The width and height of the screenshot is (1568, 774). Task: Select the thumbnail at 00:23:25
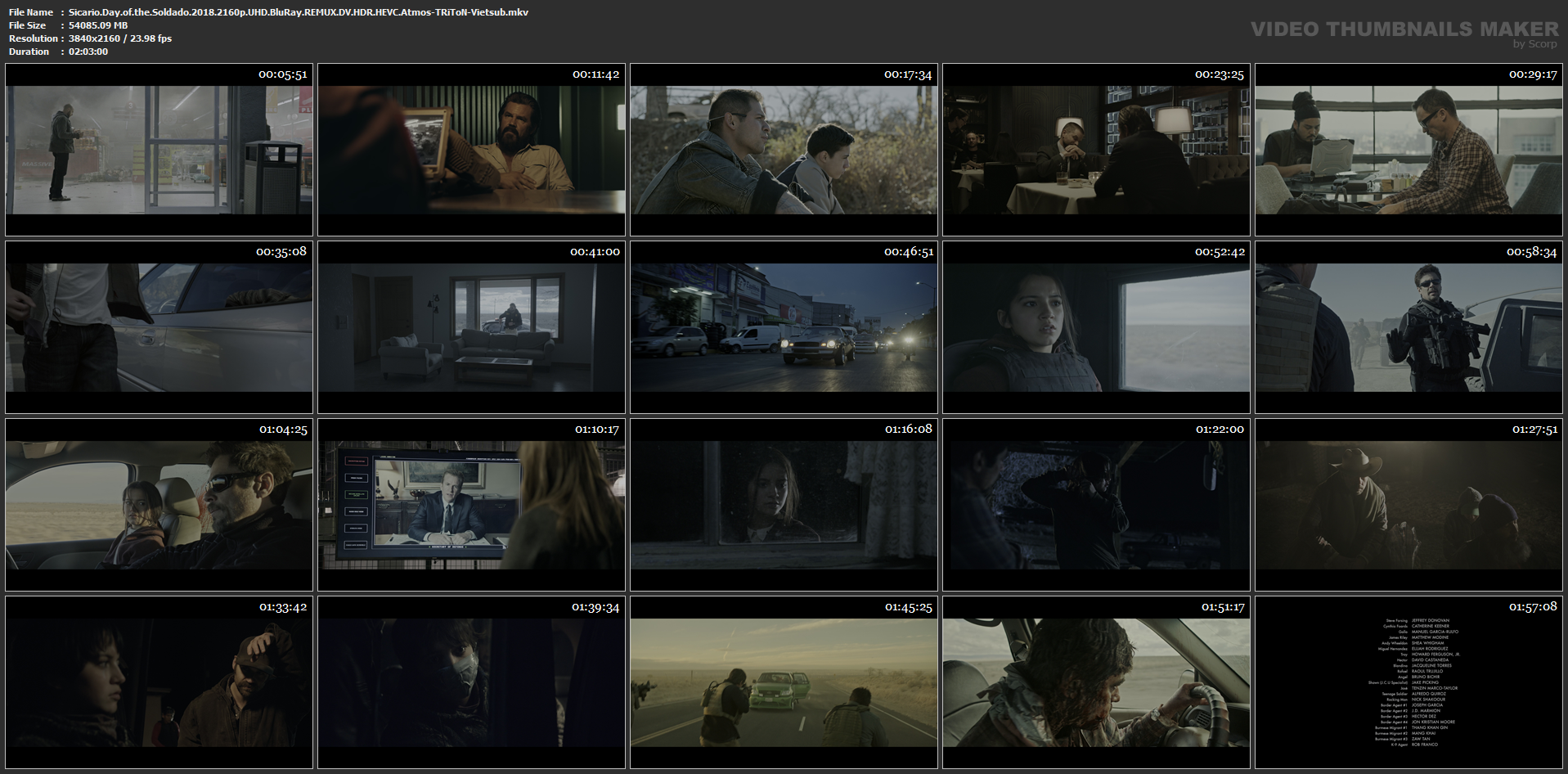coord(1096,150)
